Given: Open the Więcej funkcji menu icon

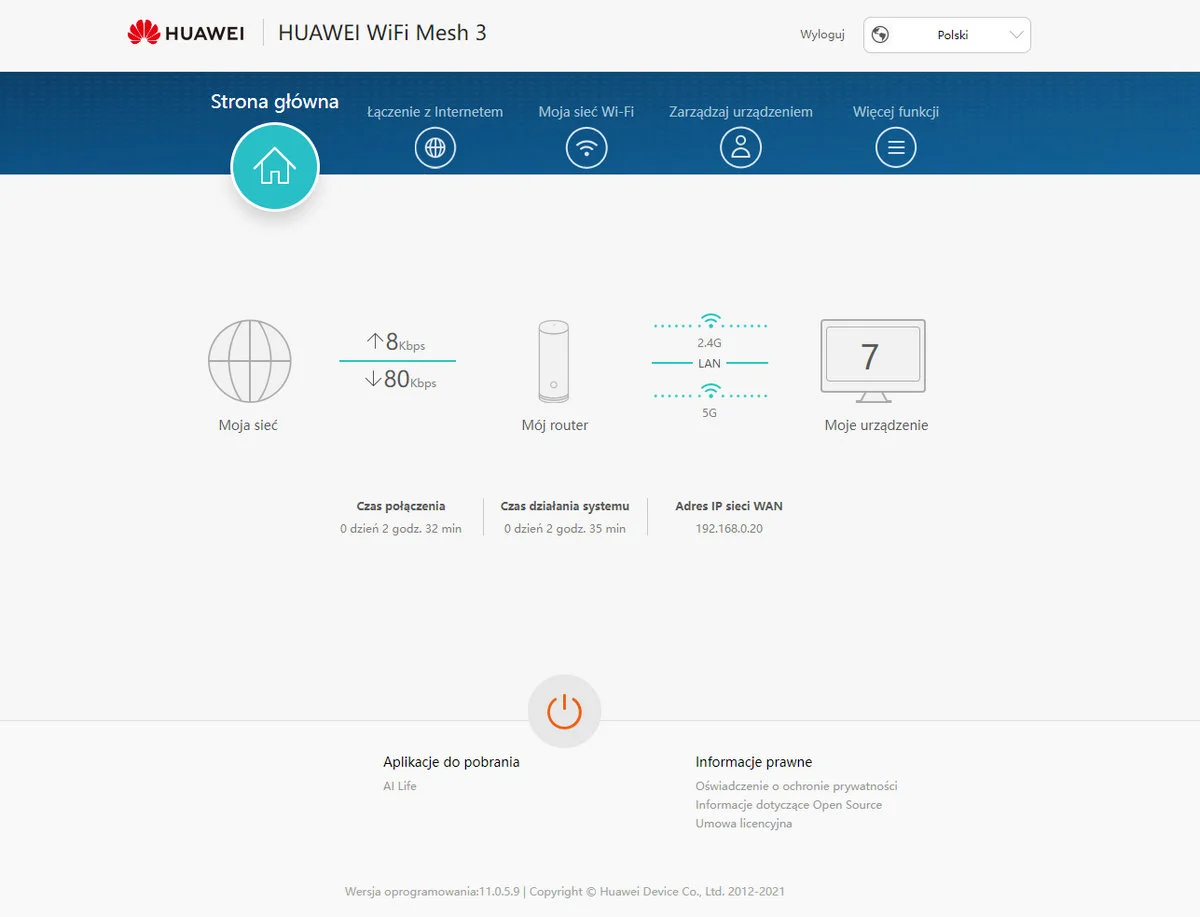Looking at the screenshot, I should [895, 147].
